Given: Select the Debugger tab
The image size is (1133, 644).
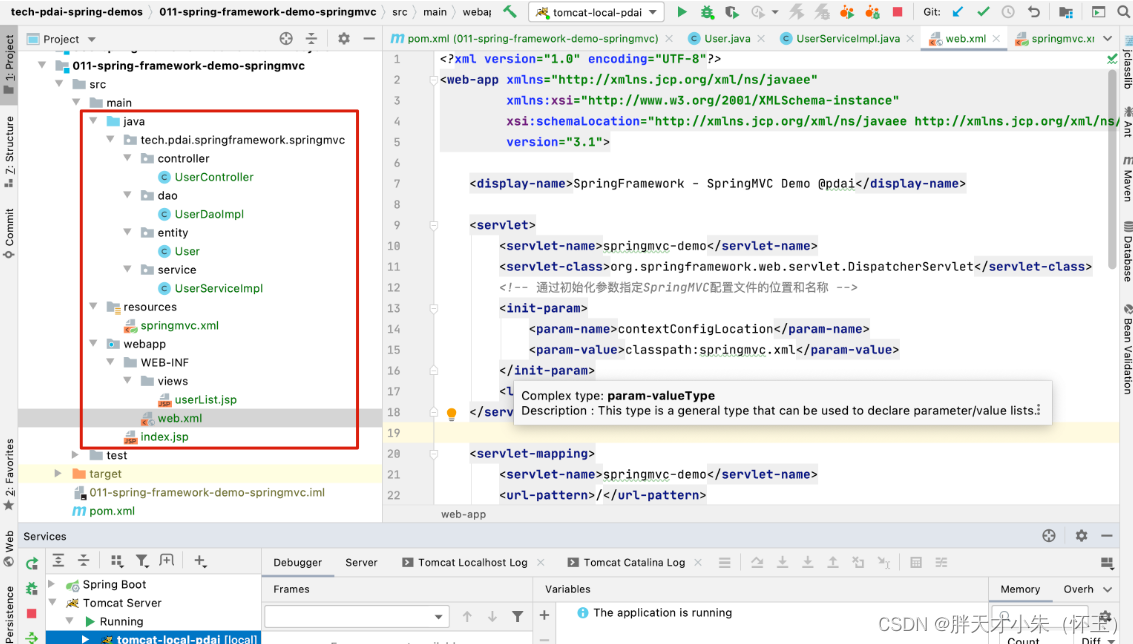Looking at the screenshot, I should 298,562.
